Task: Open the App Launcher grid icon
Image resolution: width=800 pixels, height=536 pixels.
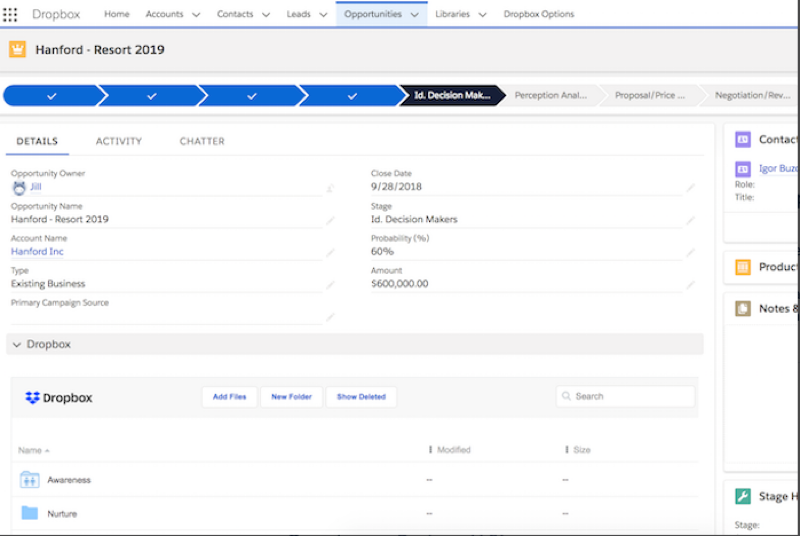Action: pyautogui.click(x=11, y=14)
